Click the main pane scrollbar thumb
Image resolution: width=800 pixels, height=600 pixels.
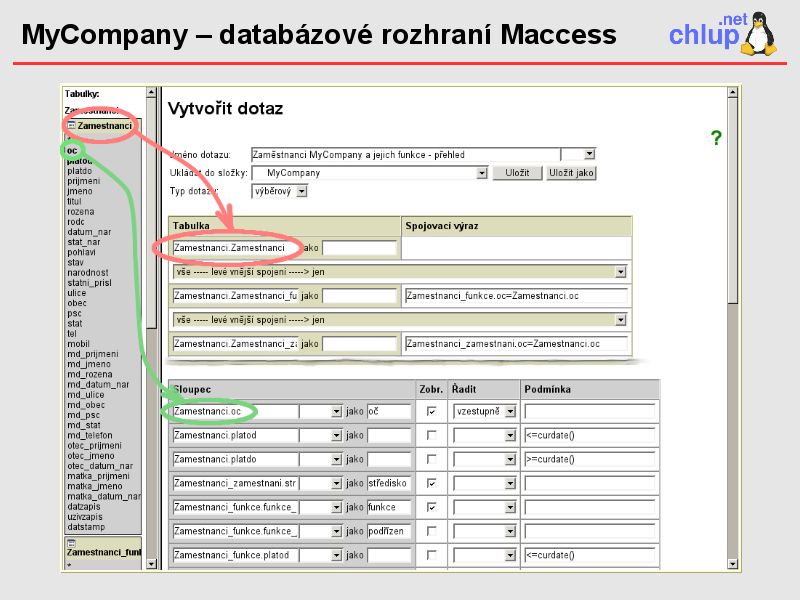click(733, 201)
